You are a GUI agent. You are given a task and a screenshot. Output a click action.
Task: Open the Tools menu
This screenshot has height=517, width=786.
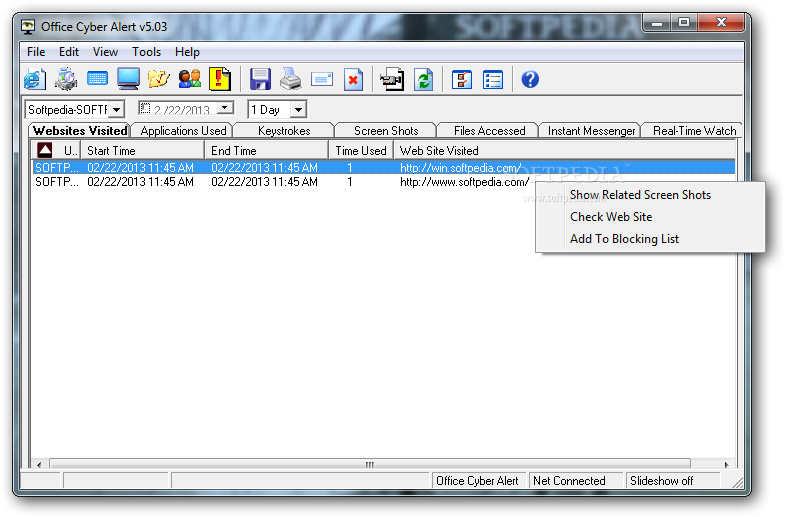point(146,52)
